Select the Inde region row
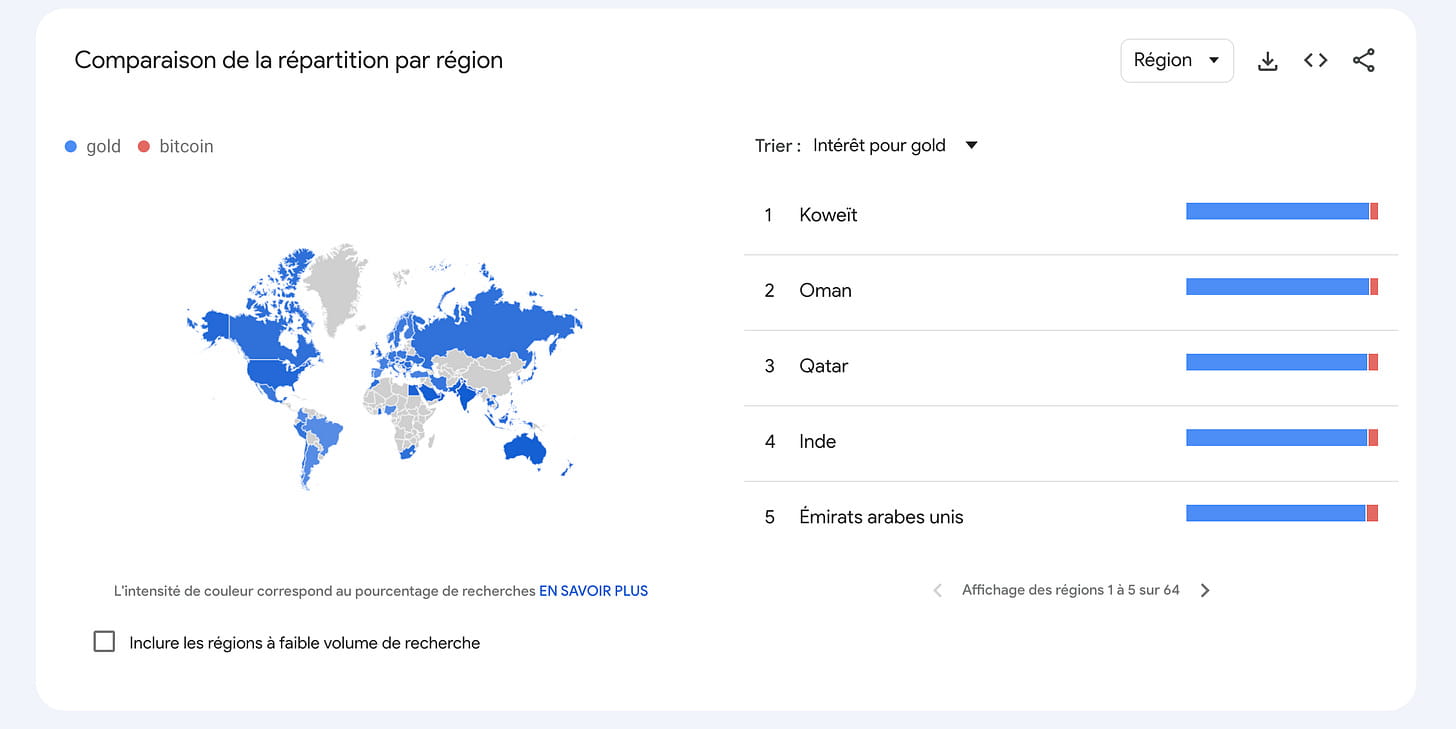Image resolution: width=1456 pixels, height=729 pixels. click(x=817, y=442)
